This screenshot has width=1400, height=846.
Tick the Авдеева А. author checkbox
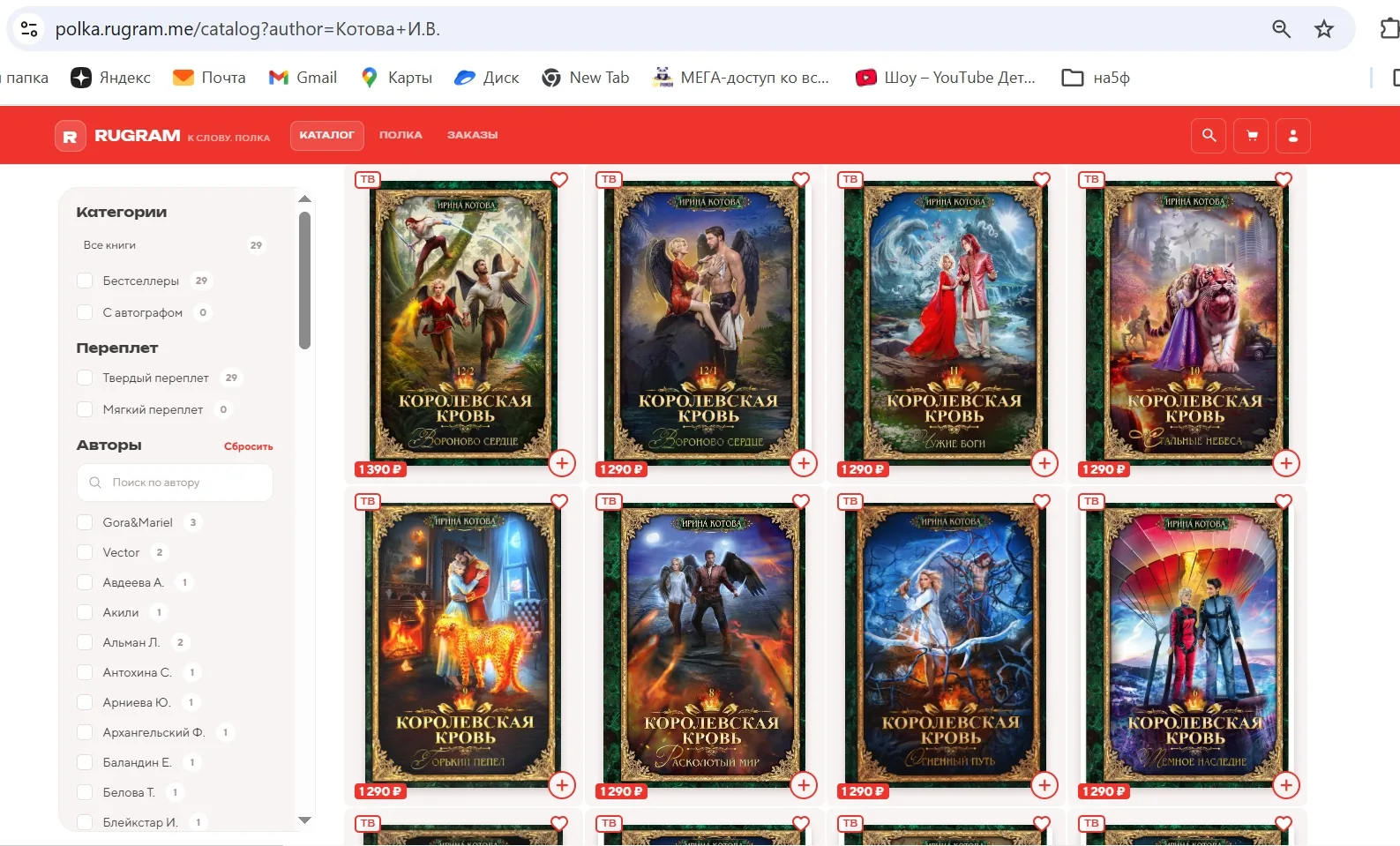click(x=85, y=582)
